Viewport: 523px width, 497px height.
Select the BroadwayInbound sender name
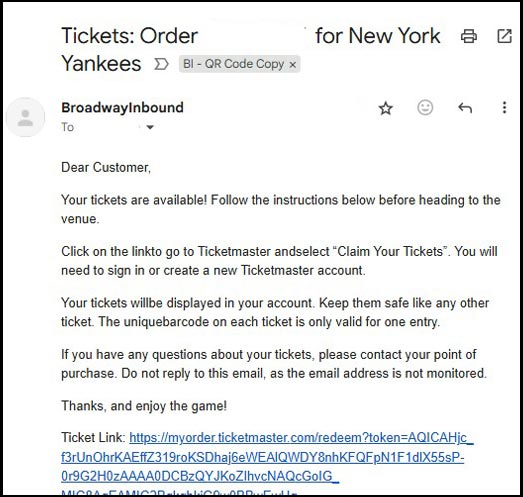point(122,108)
